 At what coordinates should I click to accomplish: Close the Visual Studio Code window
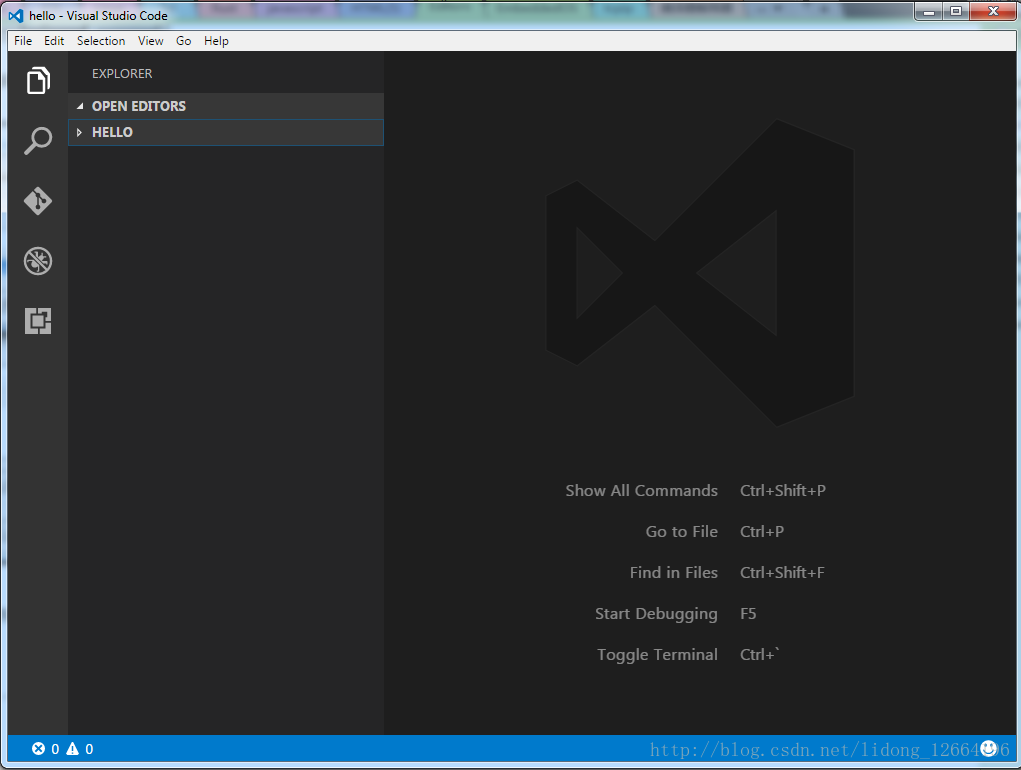pyautogui.click(x=993, y=11)
